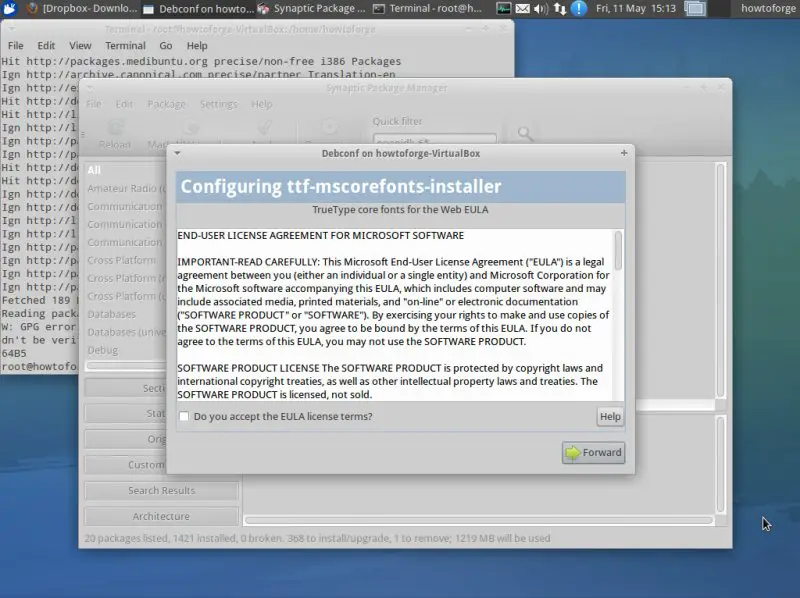The image size is (800, 598).
Task: Open the Help menu in Terminal
Action: [x=196, y=45]
